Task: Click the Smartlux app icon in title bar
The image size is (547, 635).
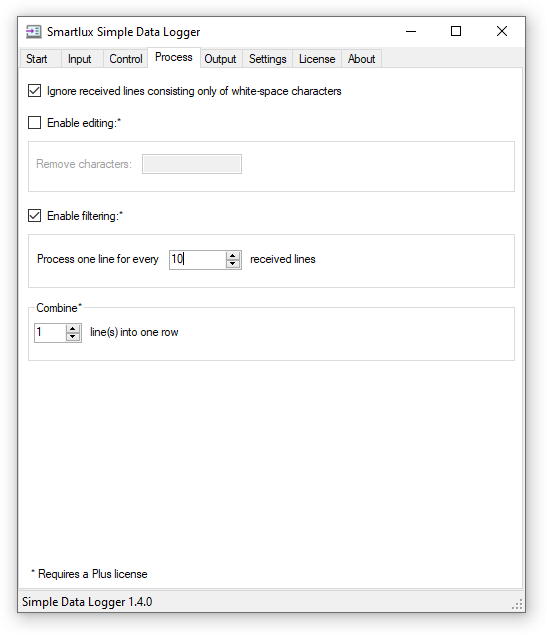Action: (x=34, y=32)
